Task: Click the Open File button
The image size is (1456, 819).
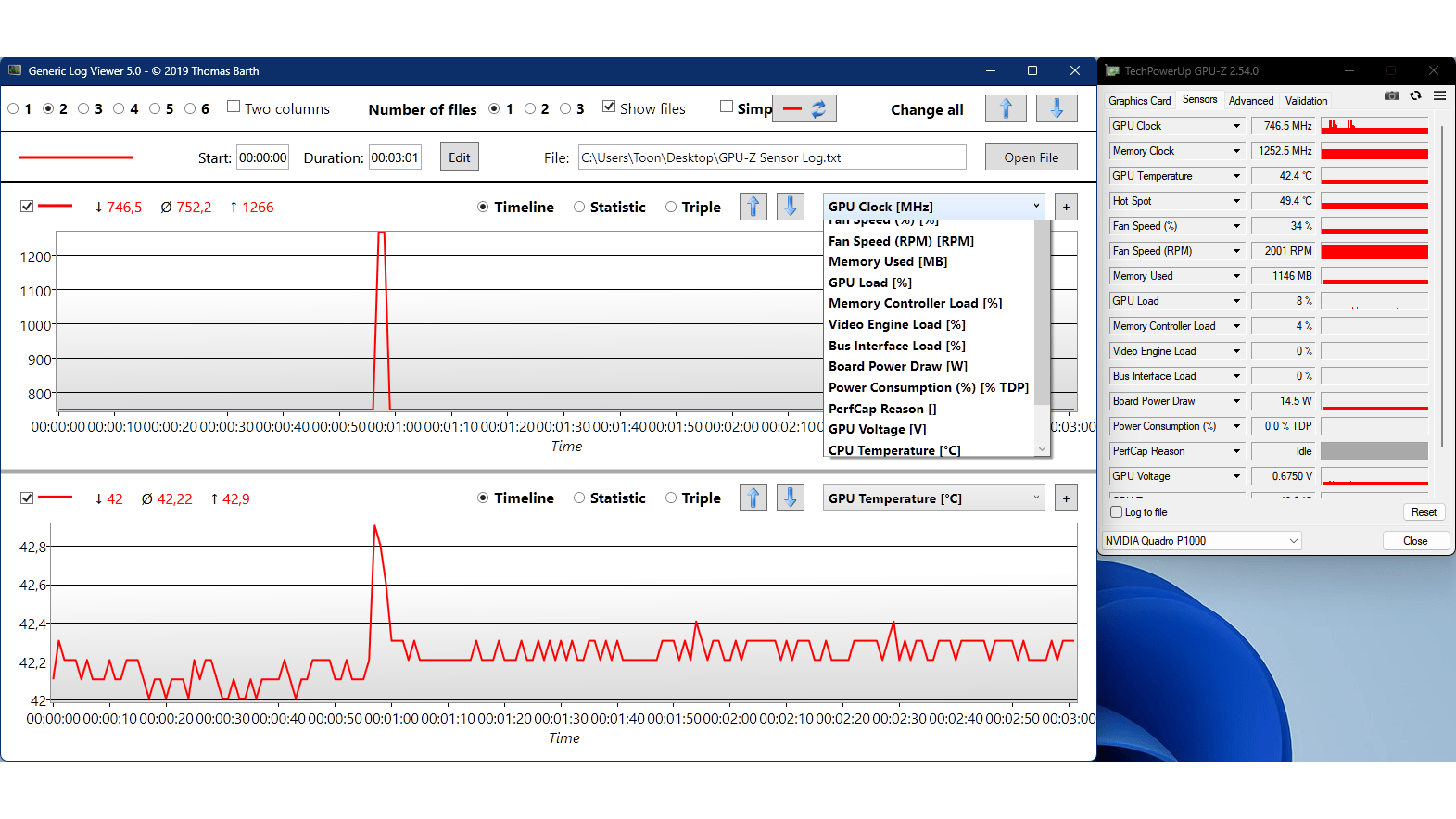Action: [x=1031, y=157]
